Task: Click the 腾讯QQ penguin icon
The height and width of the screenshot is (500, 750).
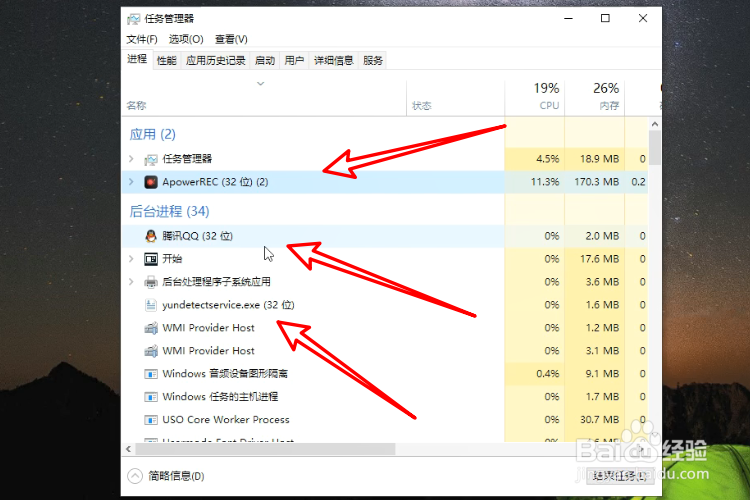Action: [151, 235]
